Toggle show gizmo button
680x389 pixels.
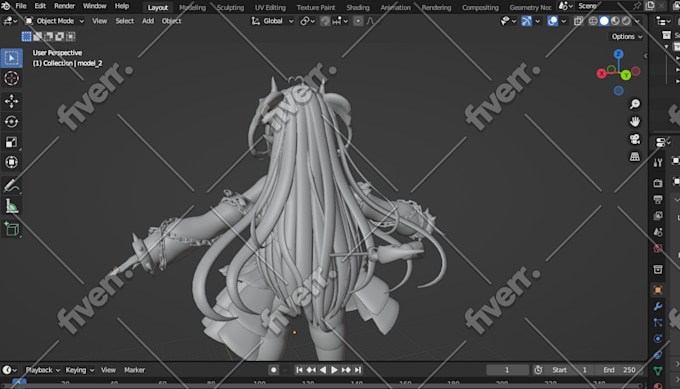pyautogui.click(x=526, y=21)
